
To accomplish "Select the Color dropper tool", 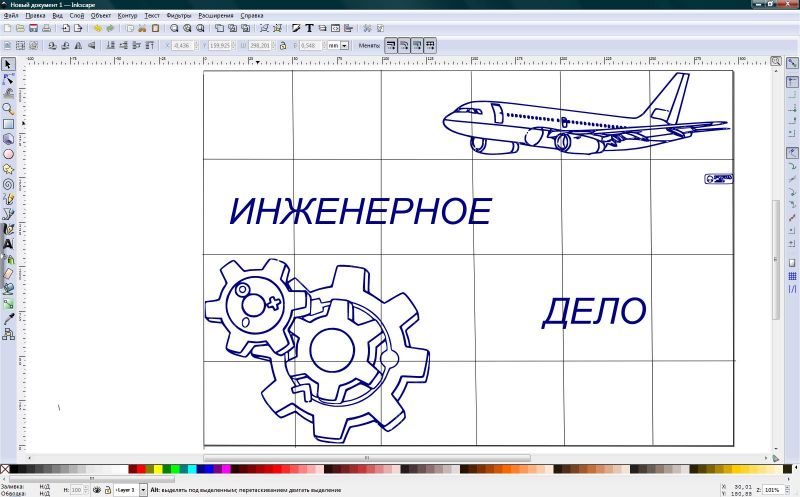I will (x=8, y=318).
